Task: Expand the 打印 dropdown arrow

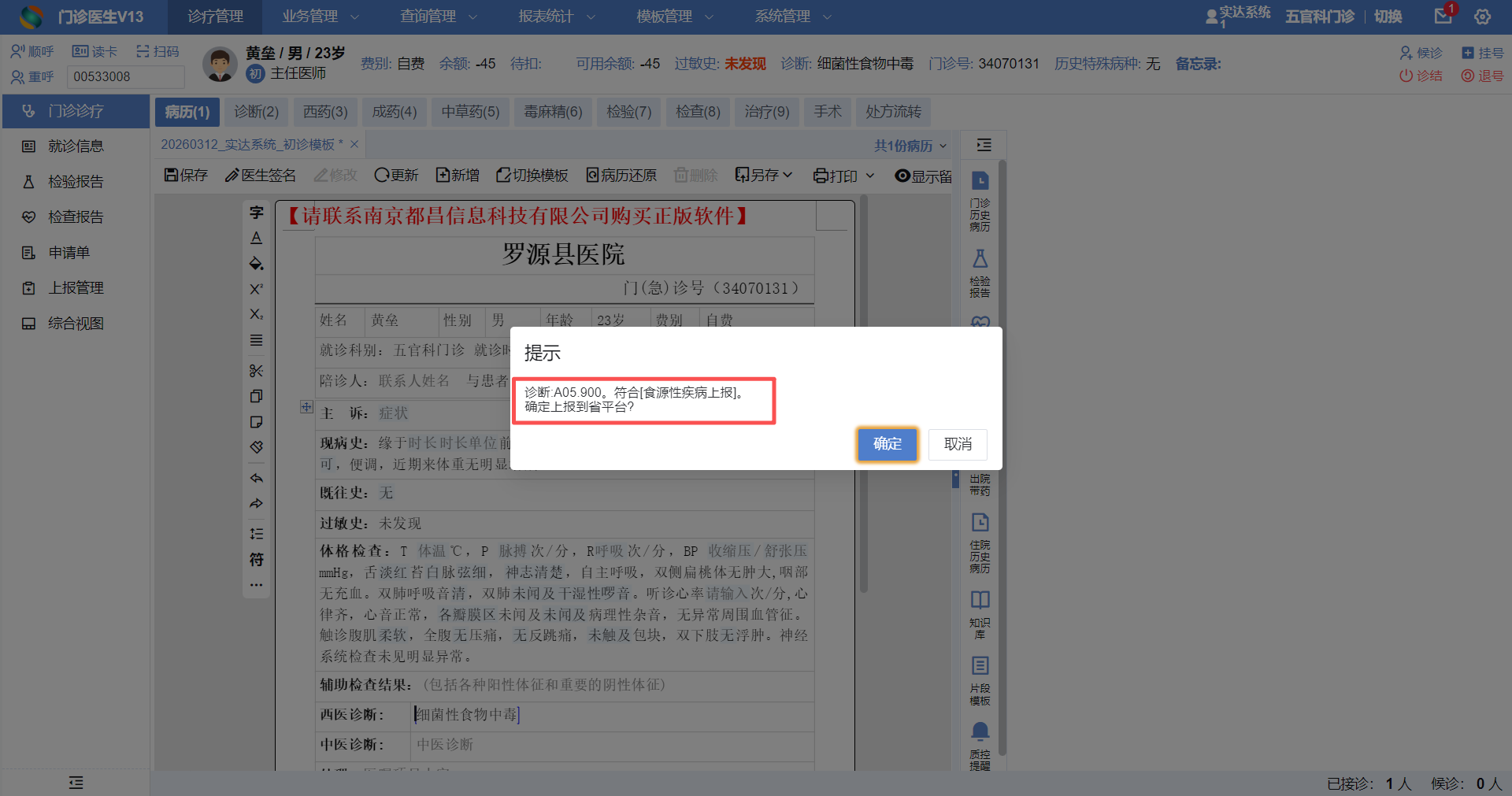Action: (870, 176)
